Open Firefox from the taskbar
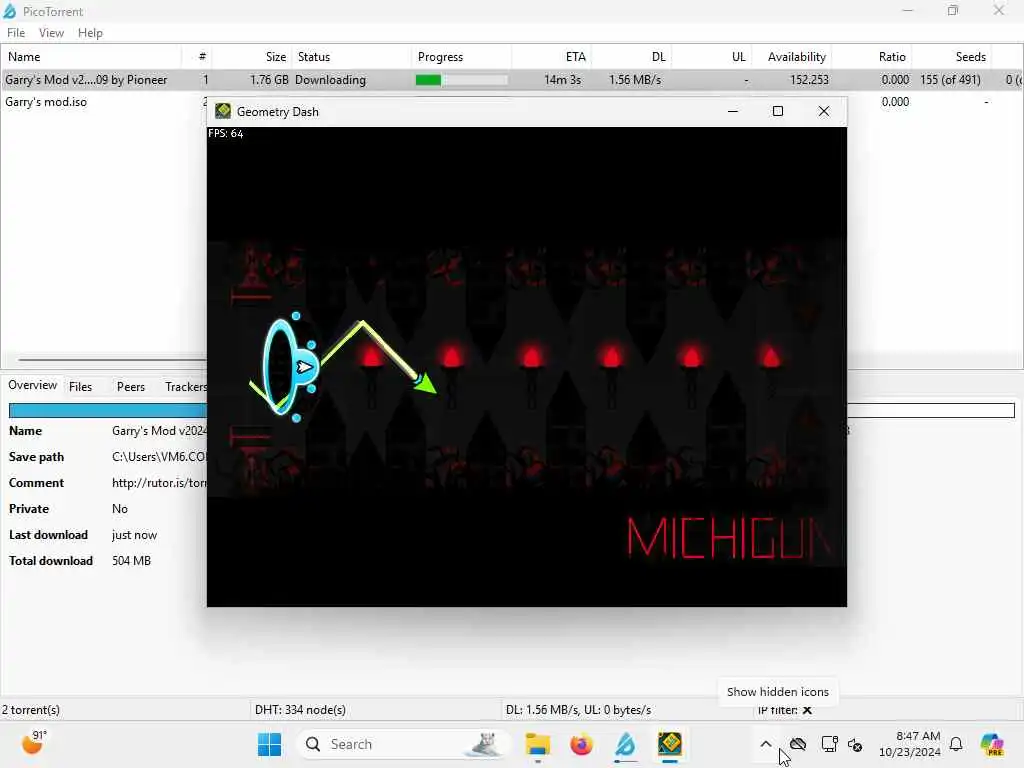Screen dimensions: 1024x768 [581, 744]
